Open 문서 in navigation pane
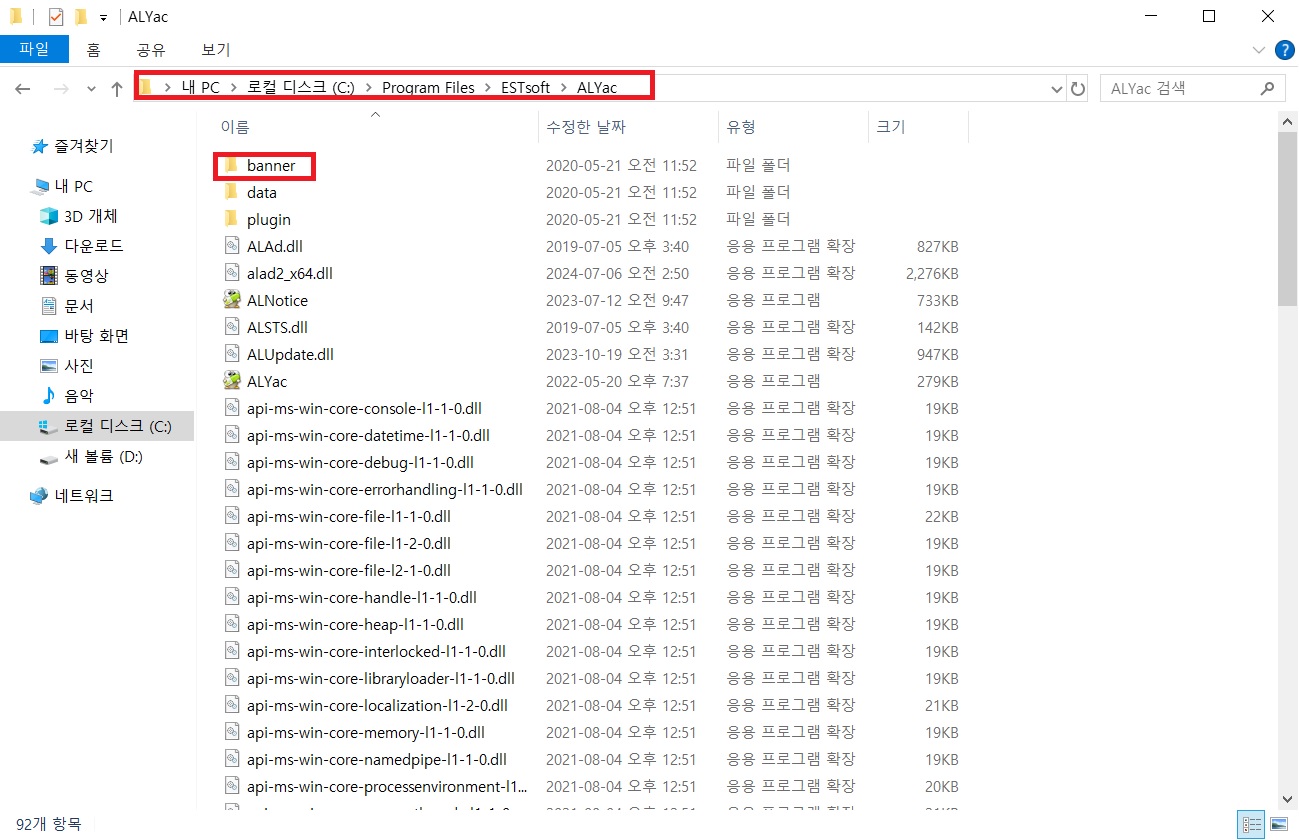The width and height of the screenshot is (1299, 840). (x=67, y=306)
